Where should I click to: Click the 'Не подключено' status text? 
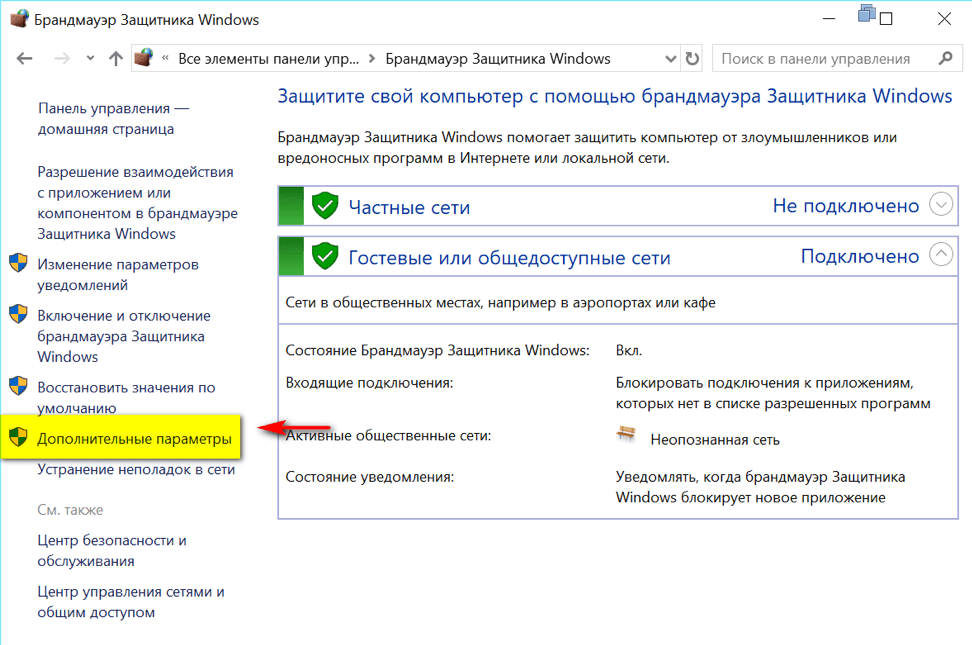846,206
